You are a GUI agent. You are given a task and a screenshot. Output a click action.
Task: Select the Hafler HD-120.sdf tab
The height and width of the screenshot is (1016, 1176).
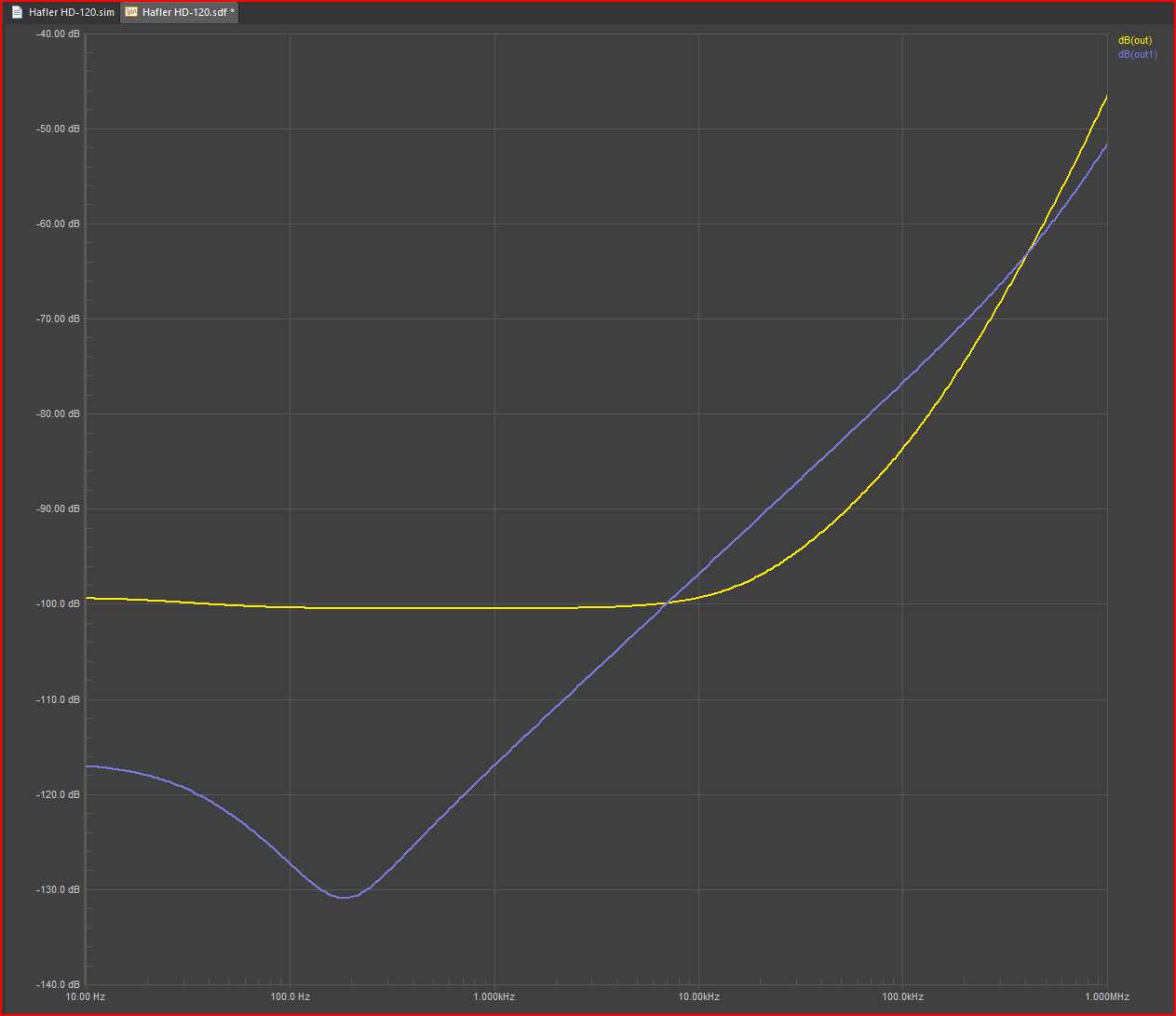tap(181, 12)
